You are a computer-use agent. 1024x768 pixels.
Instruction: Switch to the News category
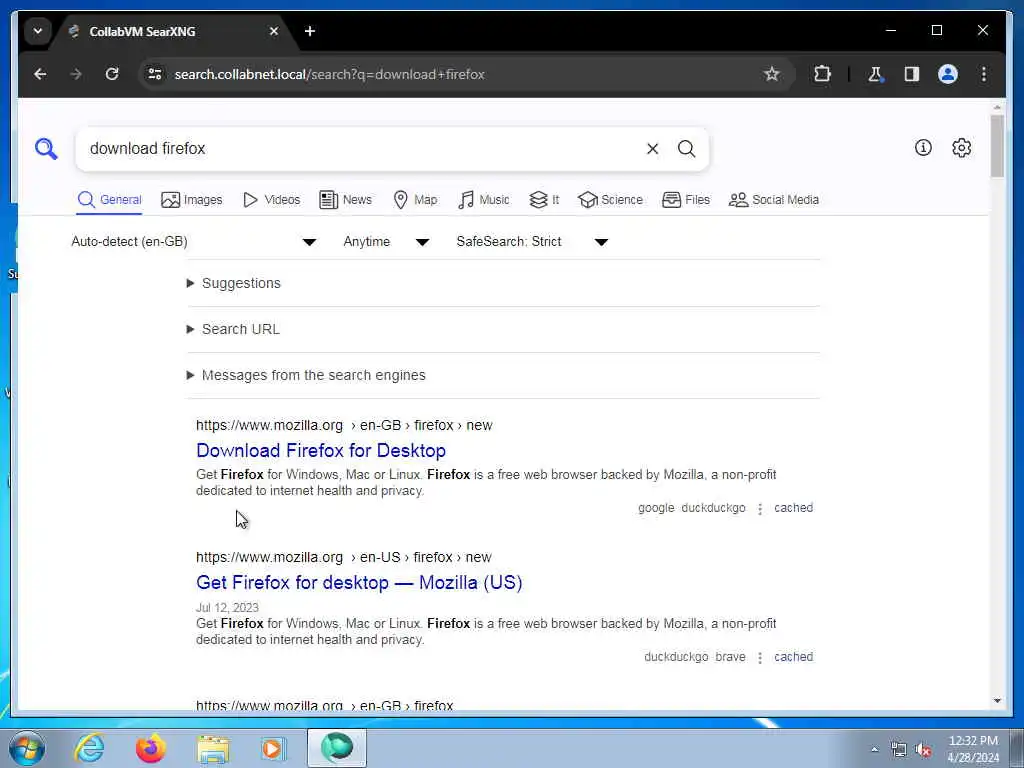tap(345, 200)
